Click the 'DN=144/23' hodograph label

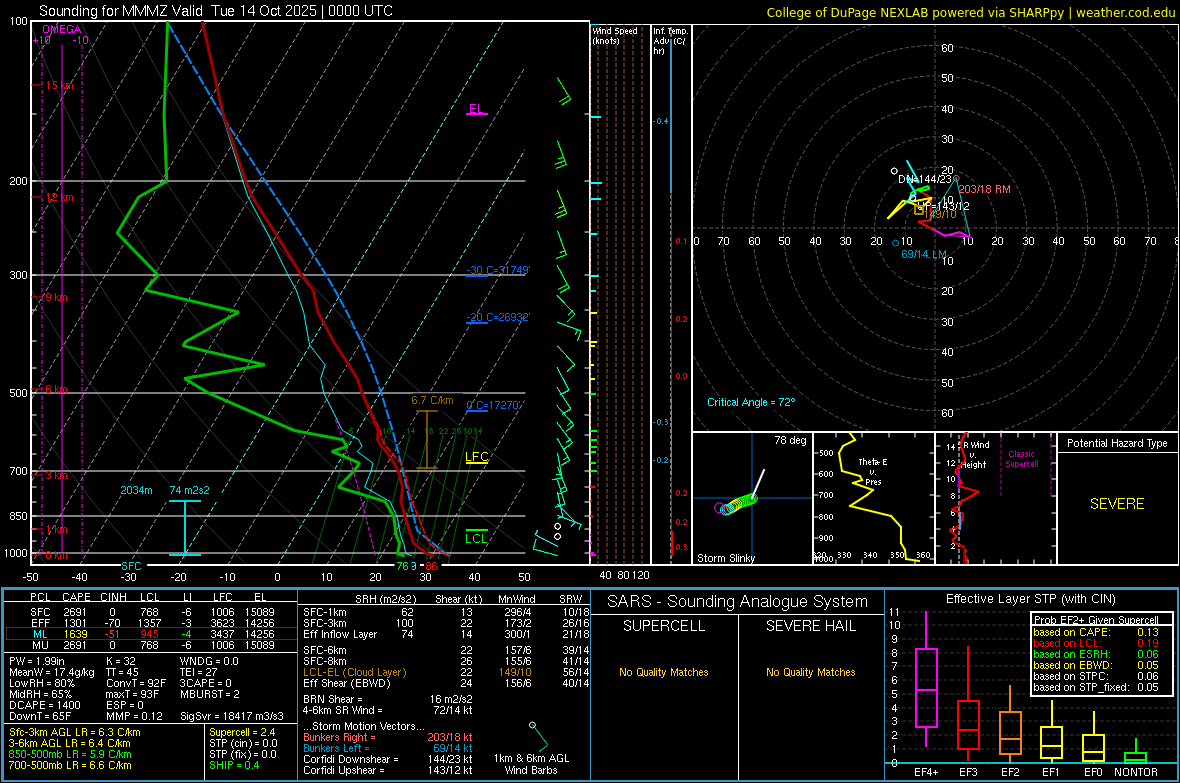click(x=925, y=179)
